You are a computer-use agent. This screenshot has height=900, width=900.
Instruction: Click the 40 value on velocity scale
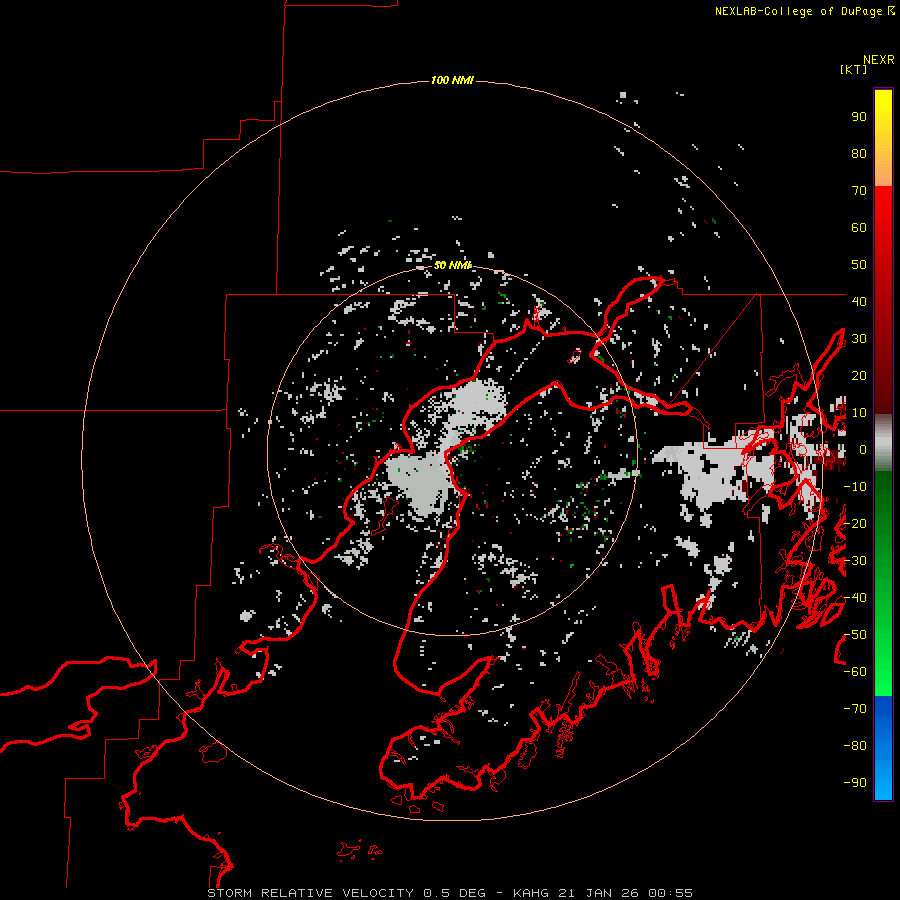point(859,301)
